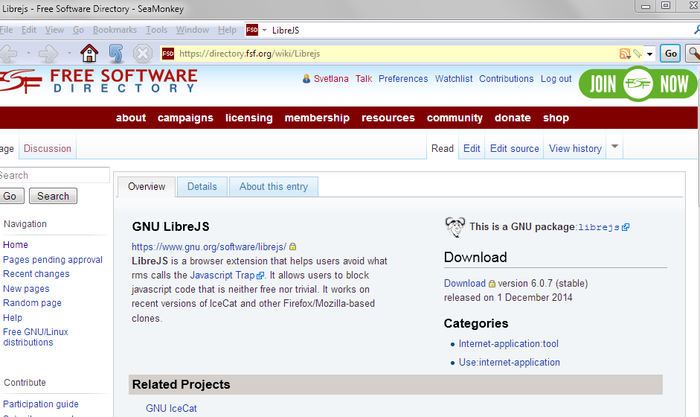Screen dimensions: 700x417
Task: Reload the page with the blue arrow
Action: point(116,54)
